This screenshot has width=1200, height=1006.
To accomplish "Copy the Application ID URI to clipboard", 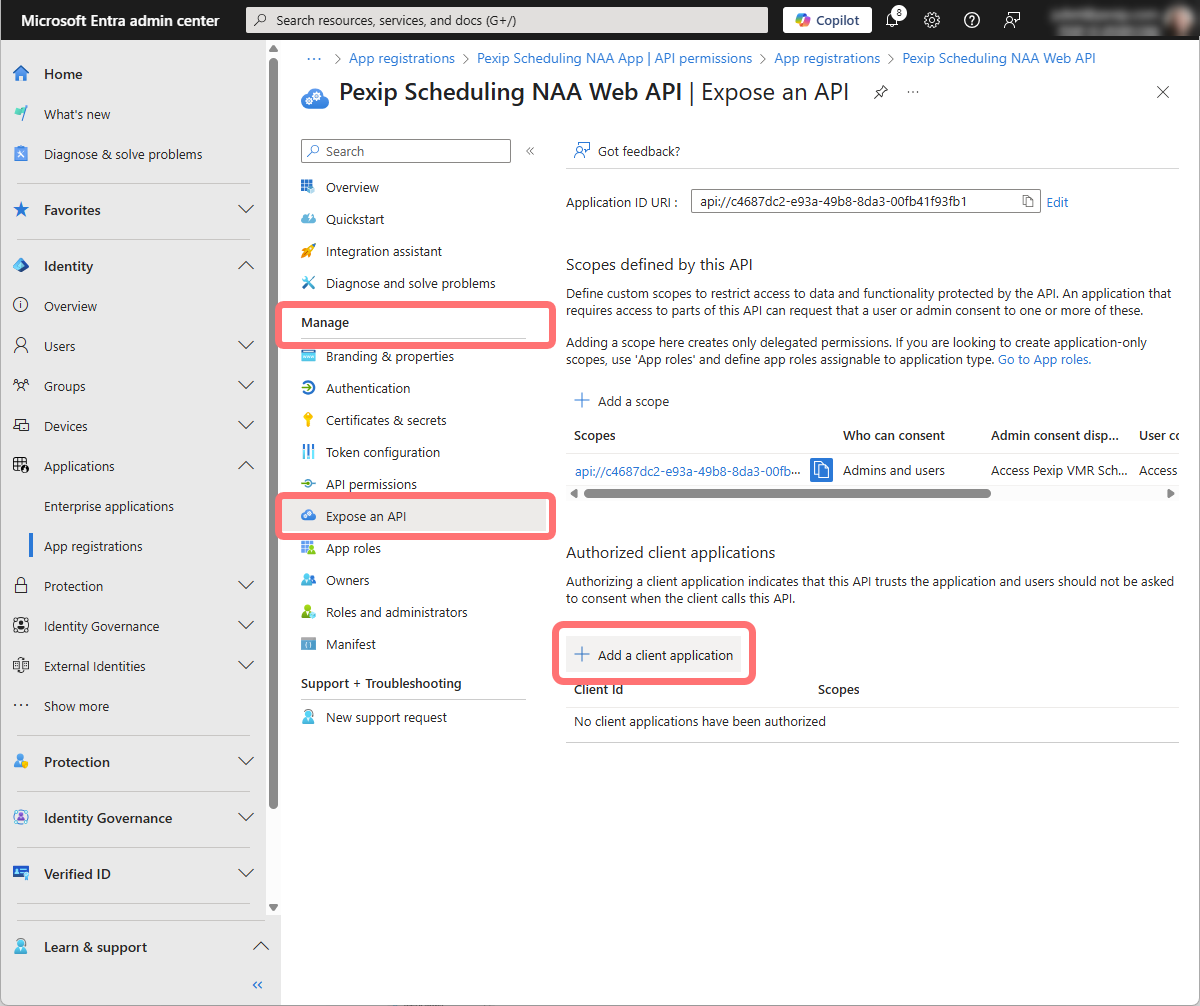I will 1027,201.
